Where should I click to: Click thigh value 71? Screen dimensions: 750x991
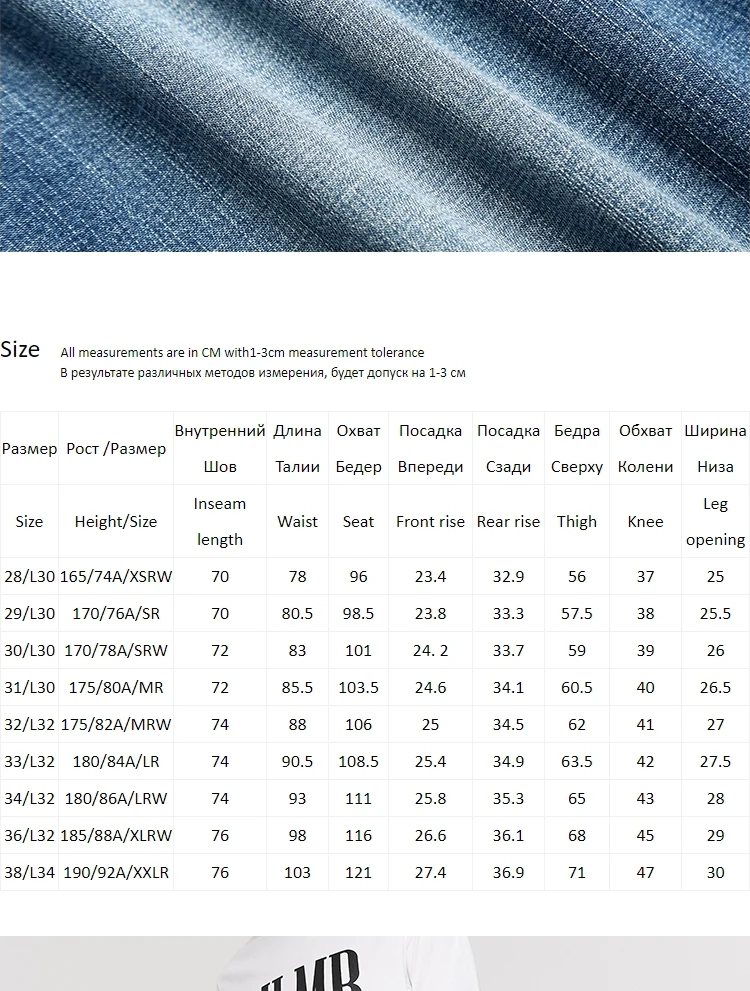(577, 872)
